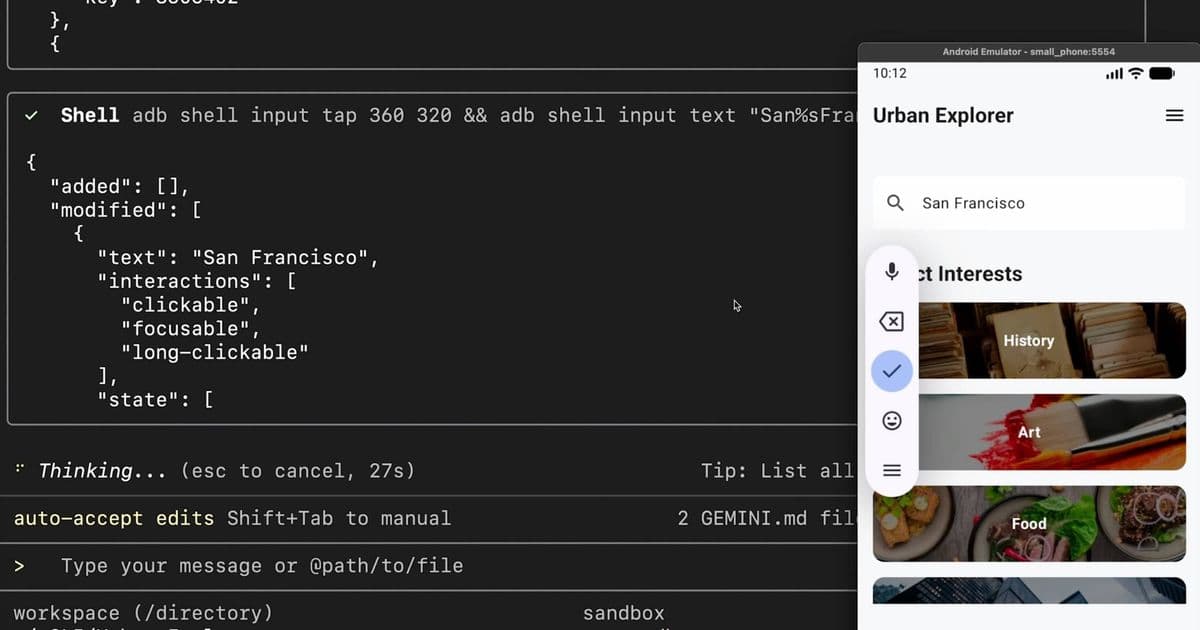Tap the keyboard layout hamburger icon below the emoji

click(x=891, y=470)
